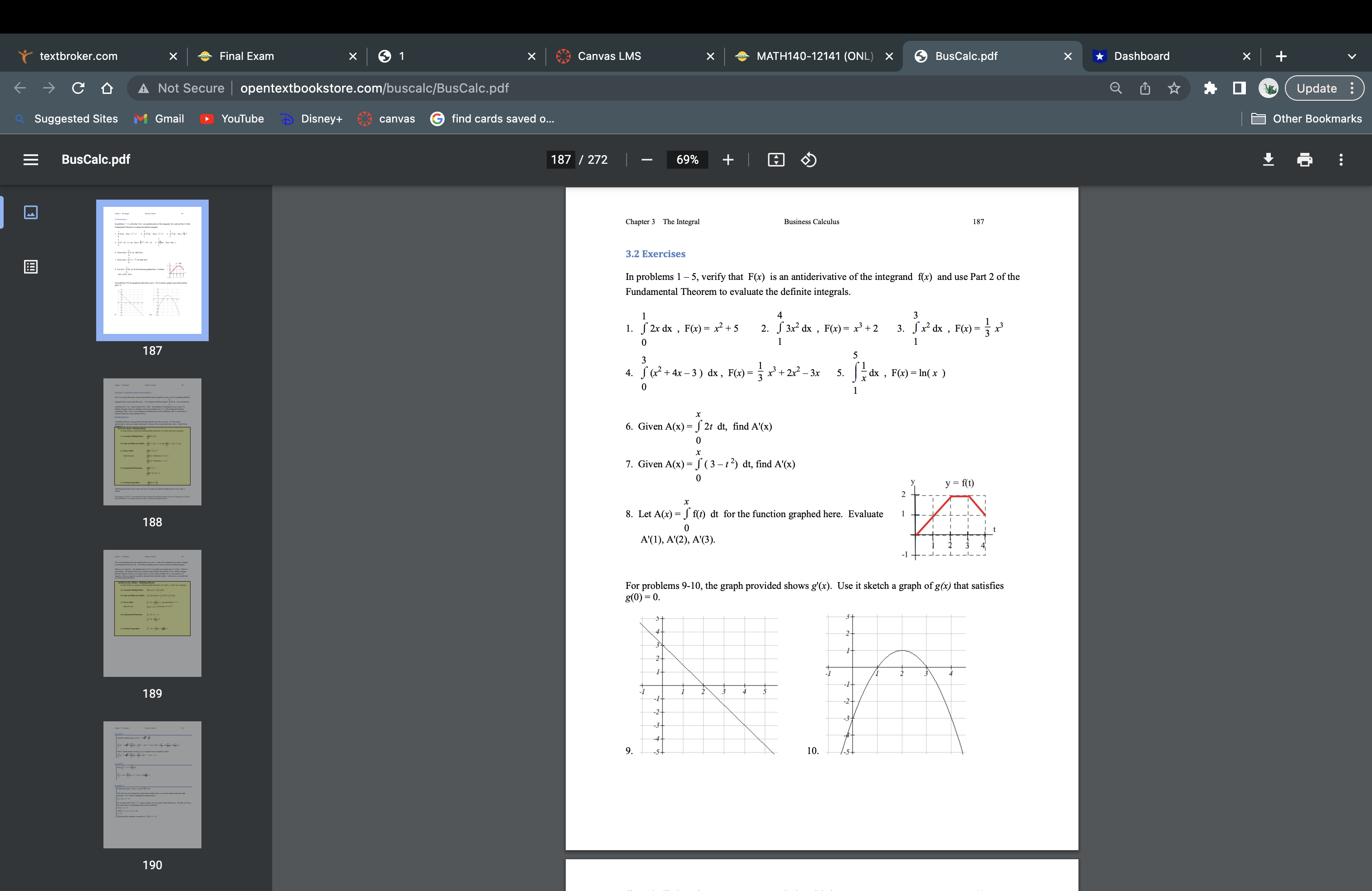Click the zoom in icon on toolbar
Viewport: 1372px width, 891px height.
727,159
